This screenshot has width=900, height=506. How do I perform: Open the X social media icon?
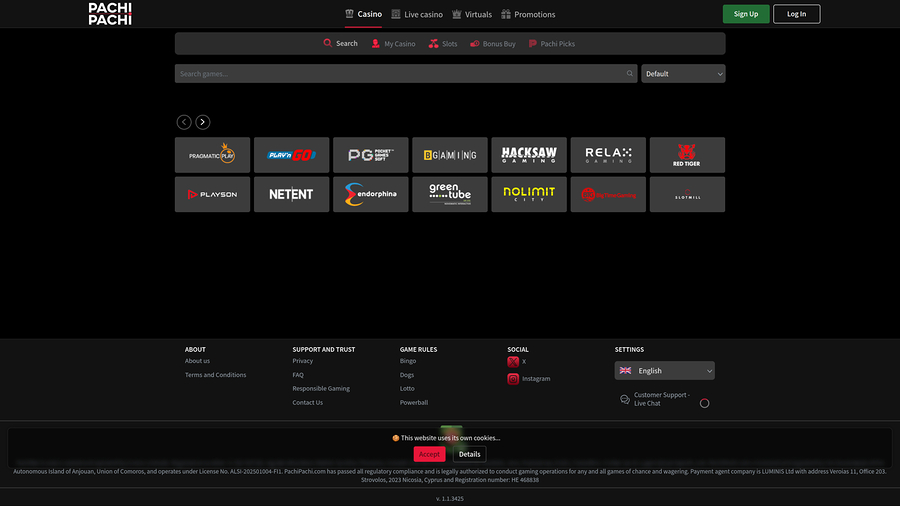513,362
